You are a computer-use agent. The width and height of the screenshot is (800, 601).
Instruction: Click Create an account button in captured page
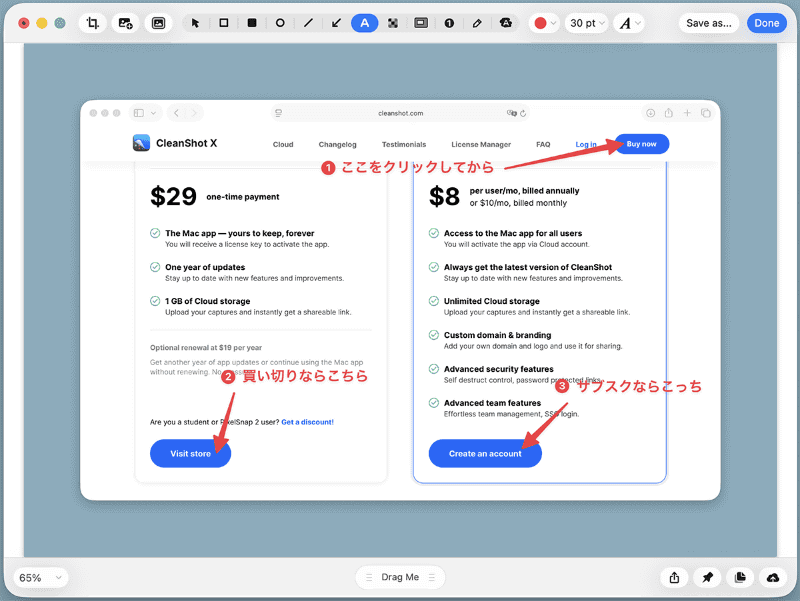coord(485,454)
